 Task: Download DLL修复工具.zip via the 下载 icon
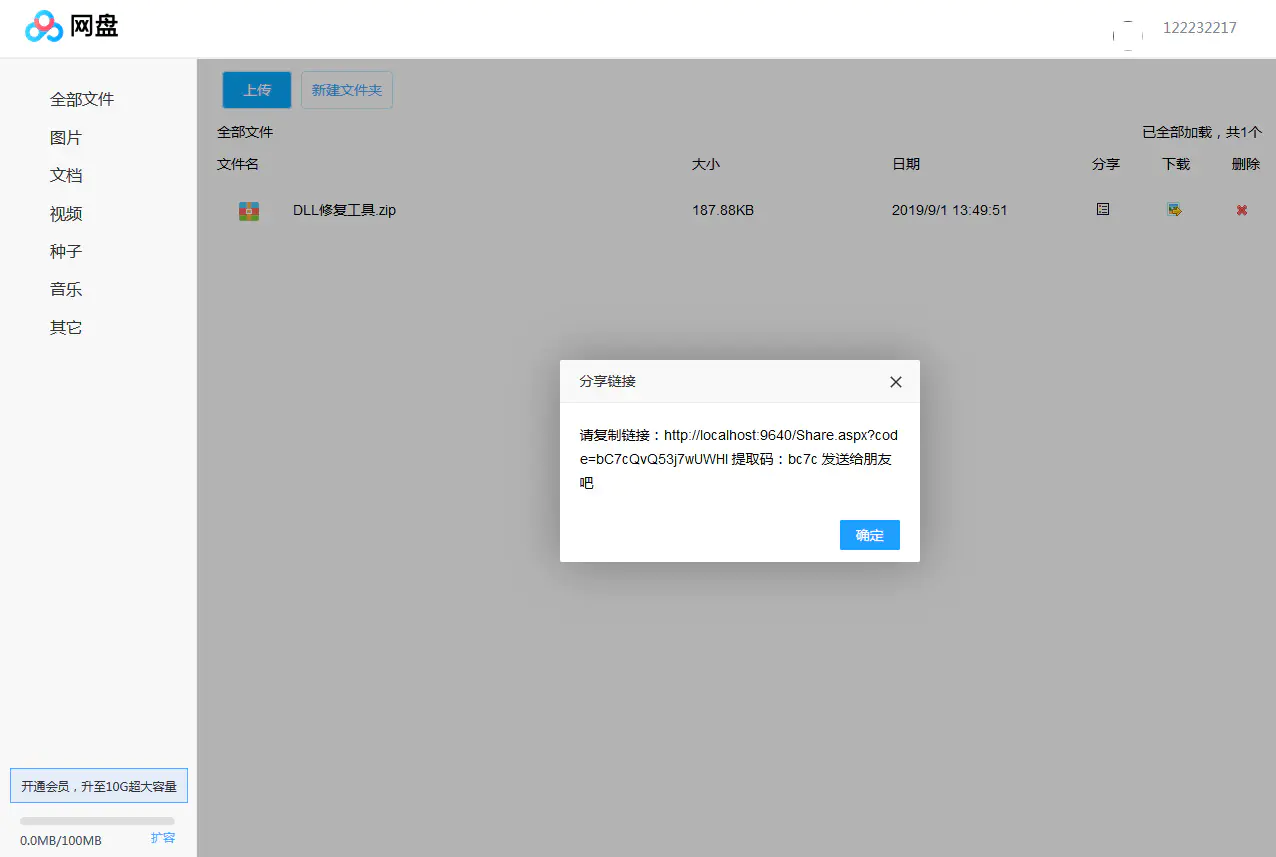1174,209
